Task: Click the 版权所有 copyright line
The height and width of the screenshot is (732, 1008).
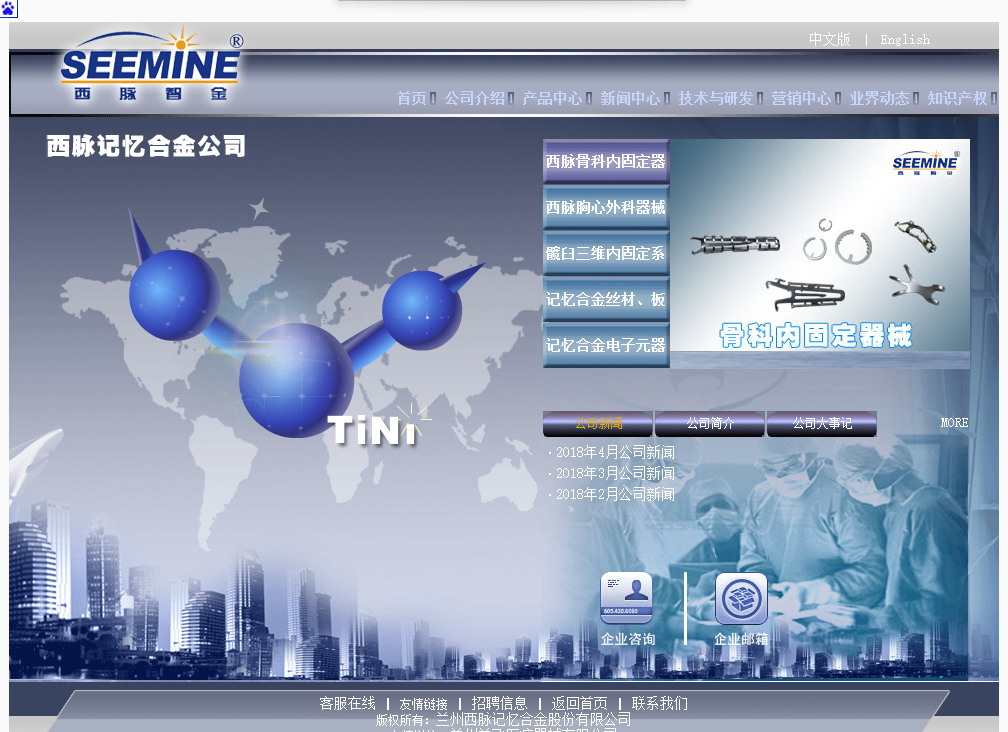Action: (503, 720)
